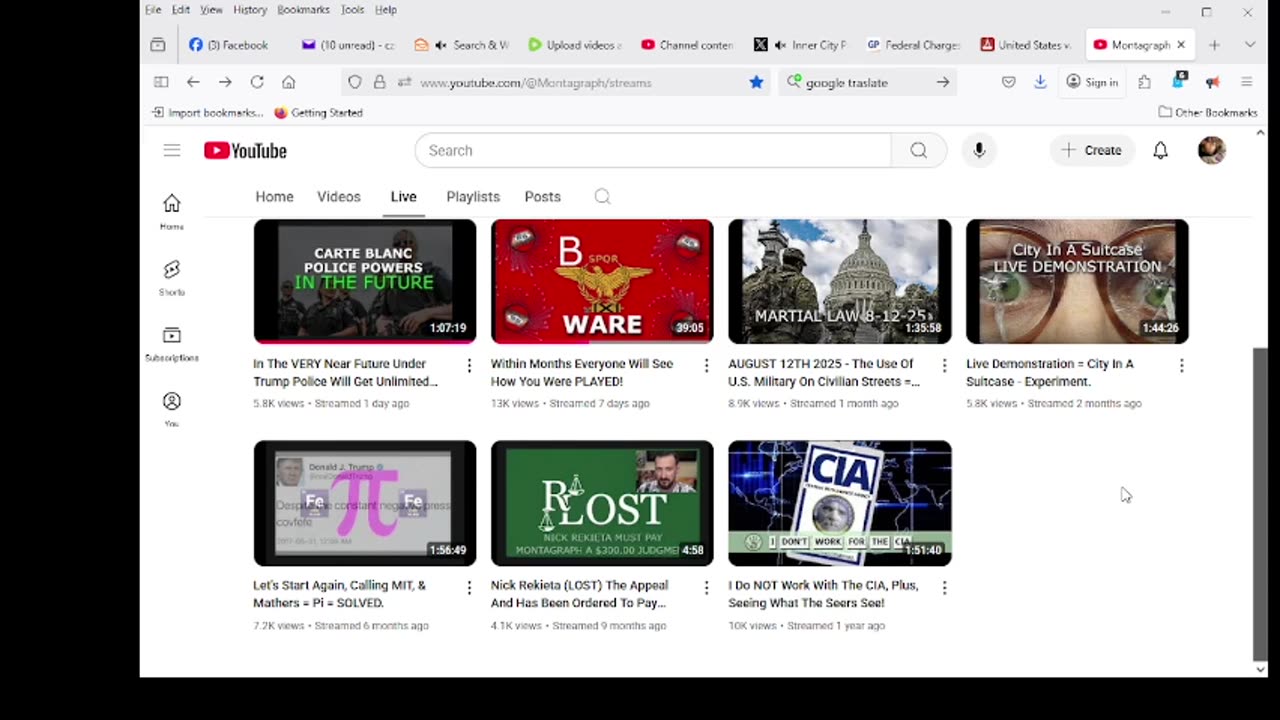The height and width of the screenshot is (720, 1280).
Task: Play the CIA thumbnail video
Action: click(839, 503)
